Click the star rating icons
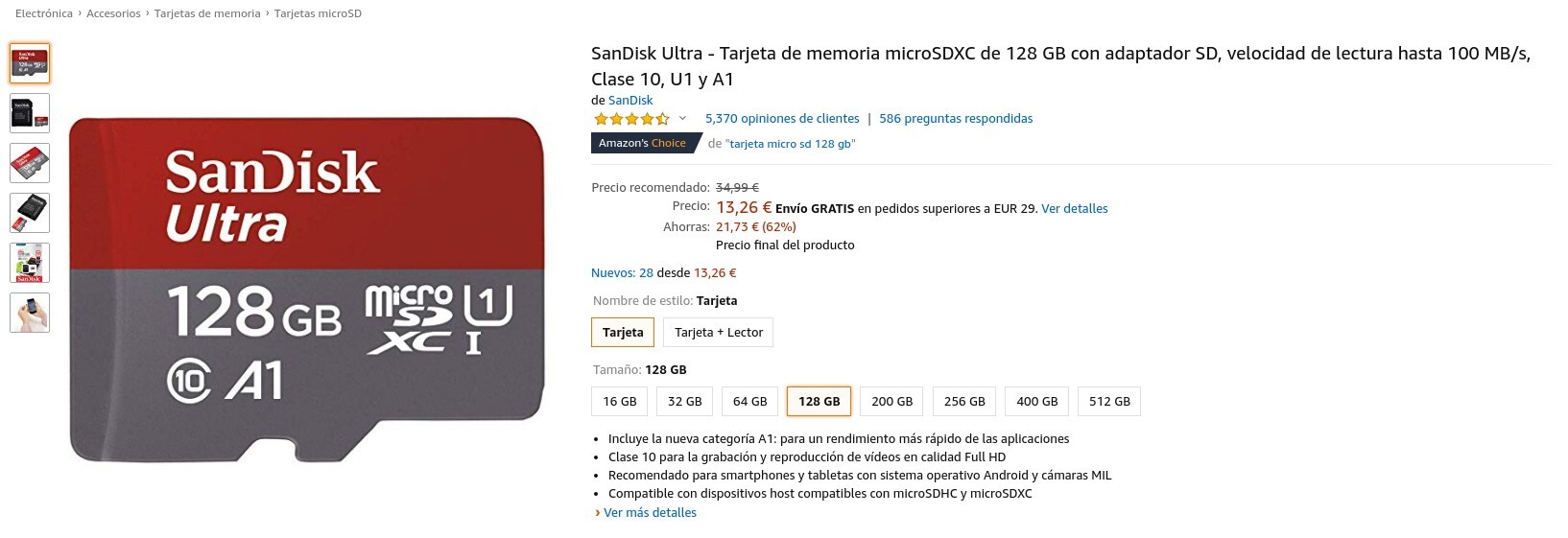The width and height of the screenshot is (1568, 538). [631, 119]
